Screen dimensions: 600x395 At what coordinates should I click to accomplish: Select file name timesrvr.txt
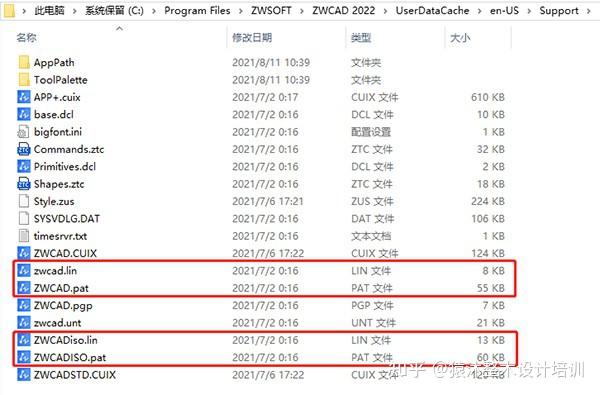pyautogui.click(x=60, y=236)
